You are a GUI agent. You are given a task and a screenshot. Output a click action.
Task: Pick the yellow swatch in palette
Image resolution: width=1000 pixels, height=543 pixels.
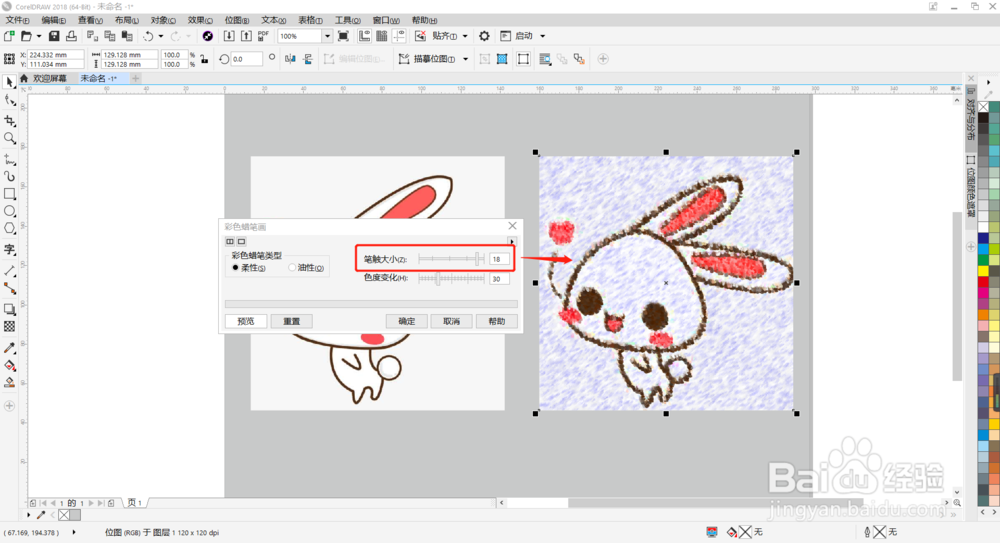(x=983, y=271)
